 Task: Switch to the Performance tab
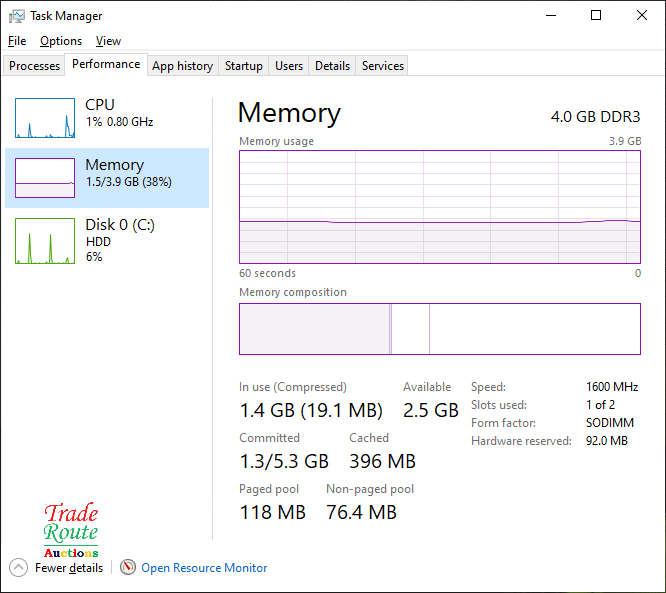tap(106, 64)
